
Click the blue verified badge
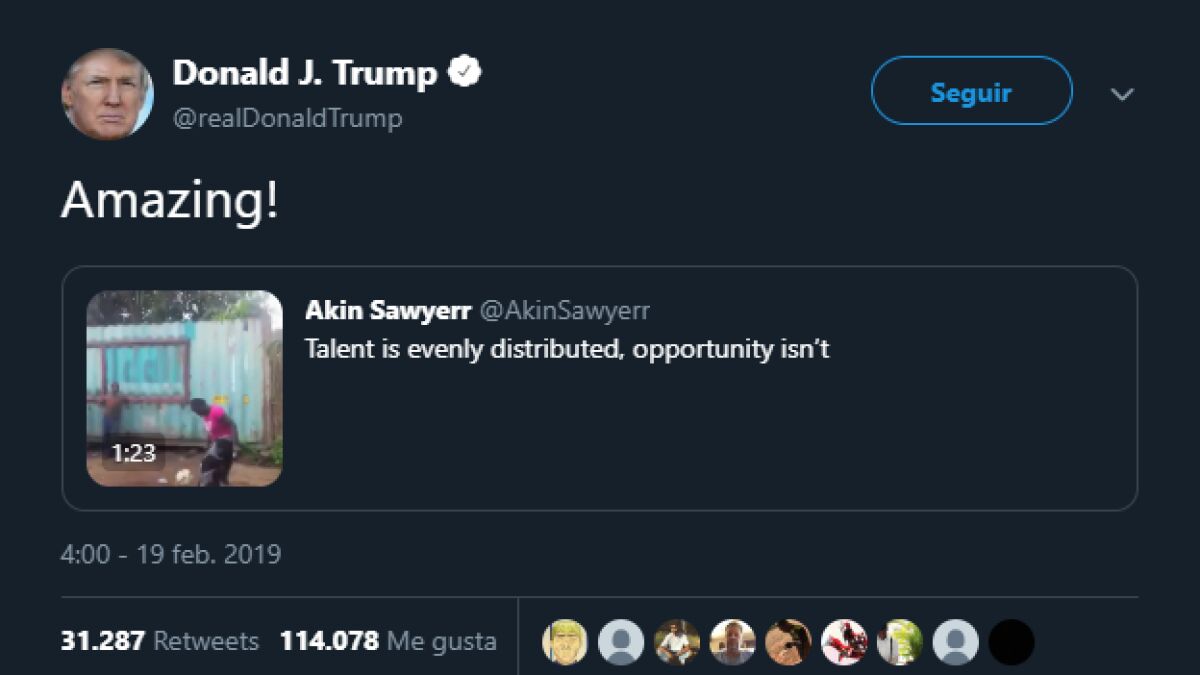(x=466, y=73)
